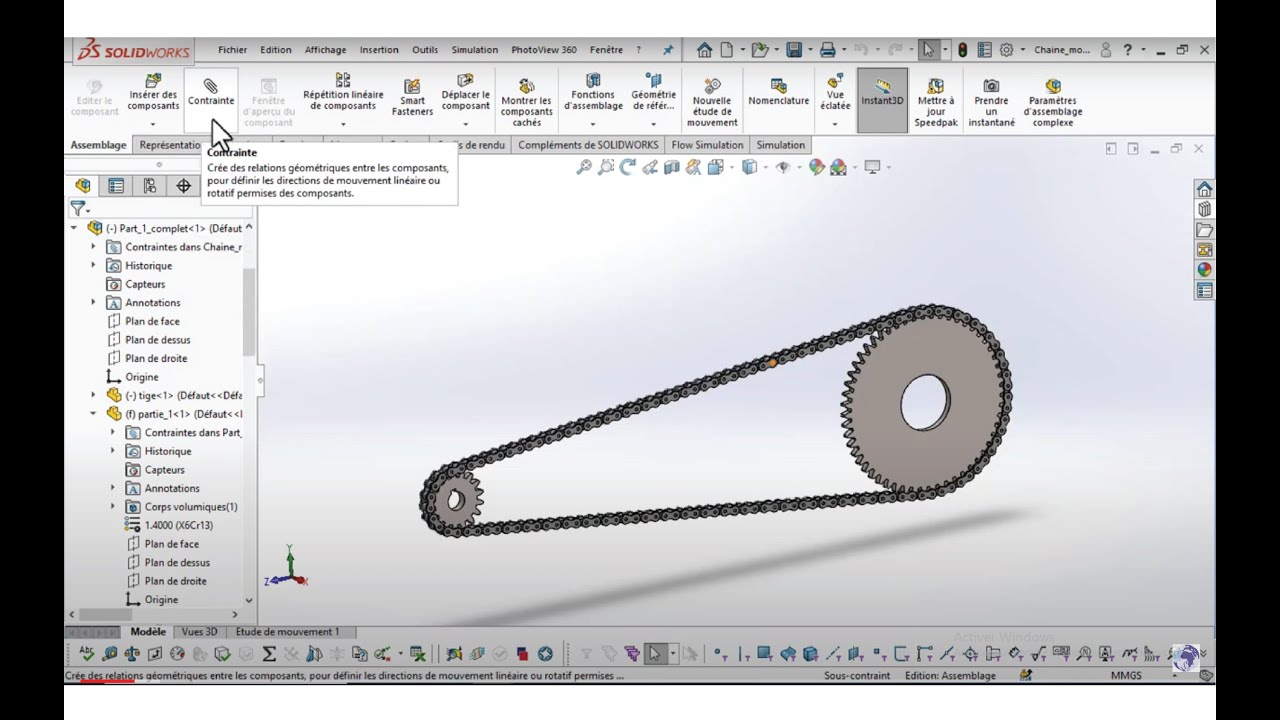This screenshot has width=1280, height=720.
Task: Select the Zoom to area icon
Action: (x=606, y=167)
